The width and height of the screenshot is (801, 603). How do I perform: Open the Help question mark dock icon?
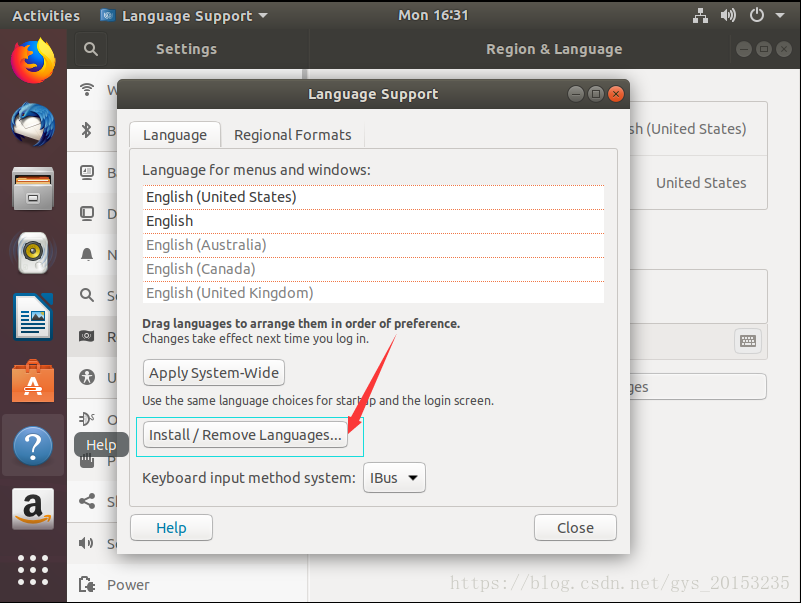point(33,446)
